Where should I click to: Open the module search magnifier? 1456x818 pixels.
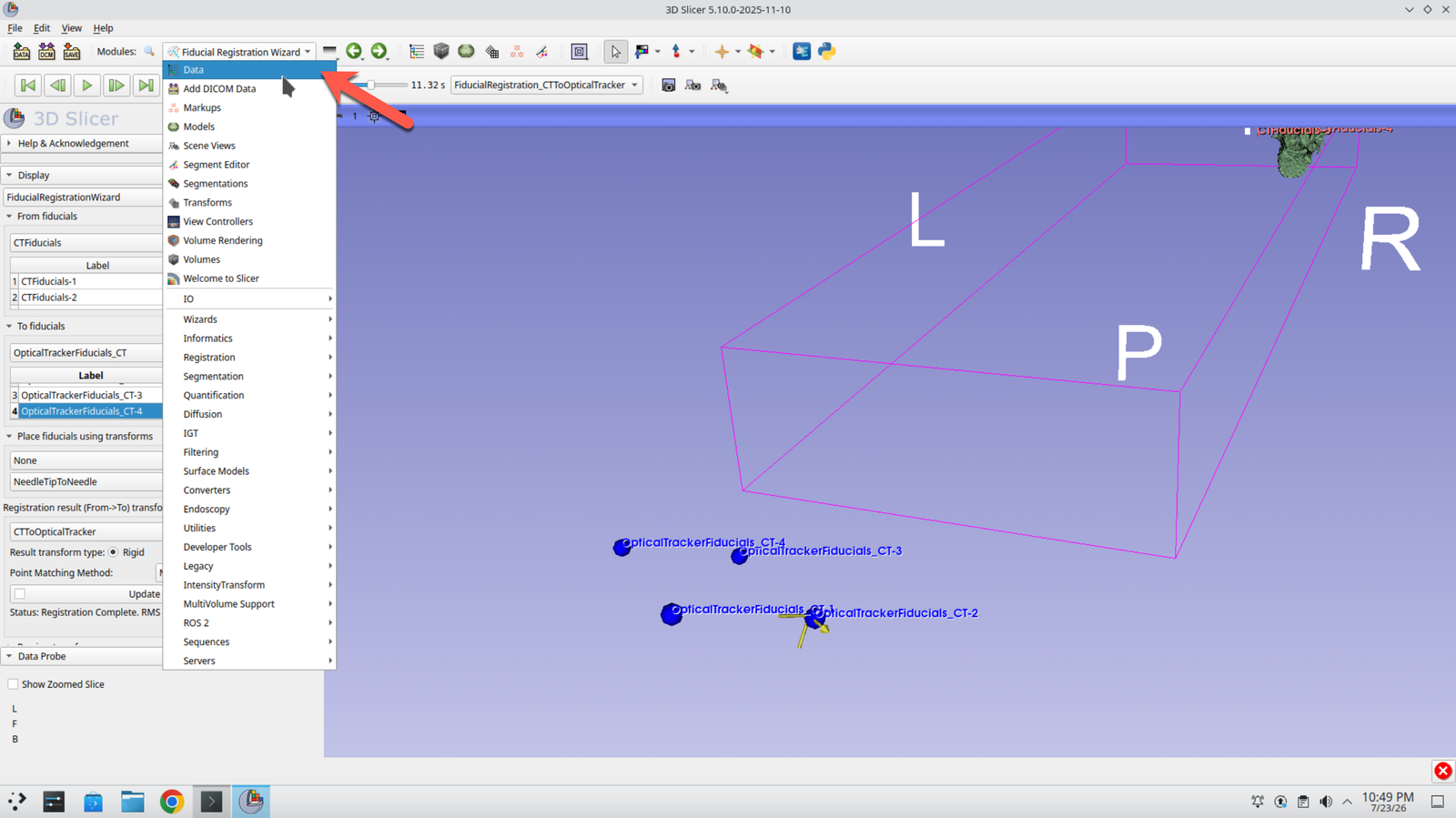pos(149,52)
